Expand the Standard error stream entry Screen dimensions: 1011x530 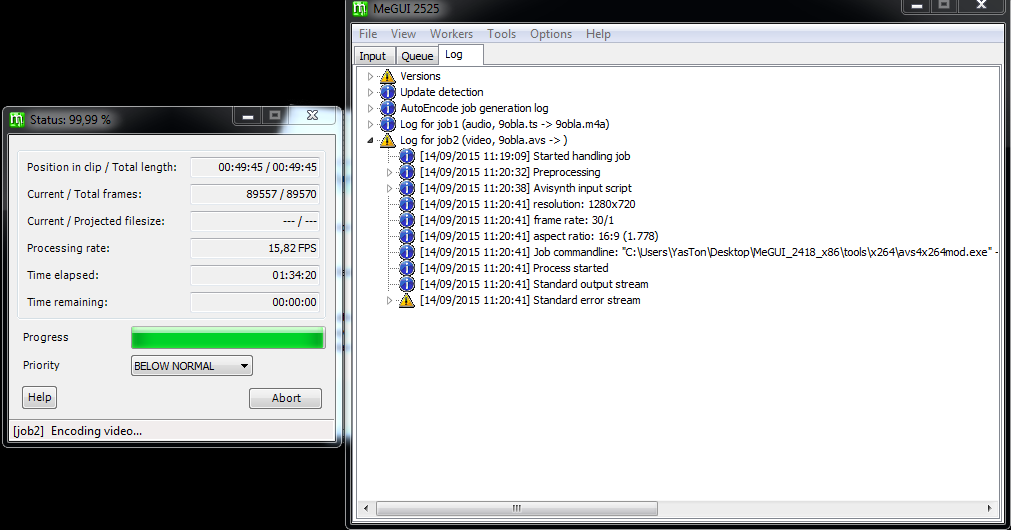pyautogui.click(x=389, y=300)
